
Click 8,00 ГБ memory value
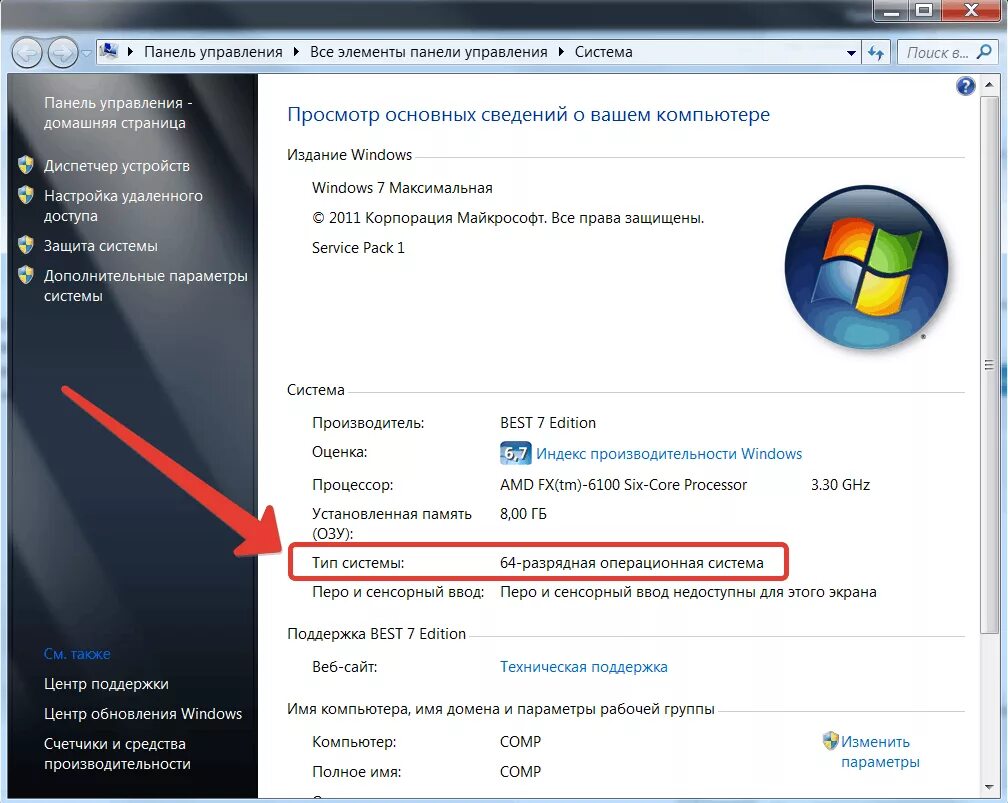[x=523, y=514]
